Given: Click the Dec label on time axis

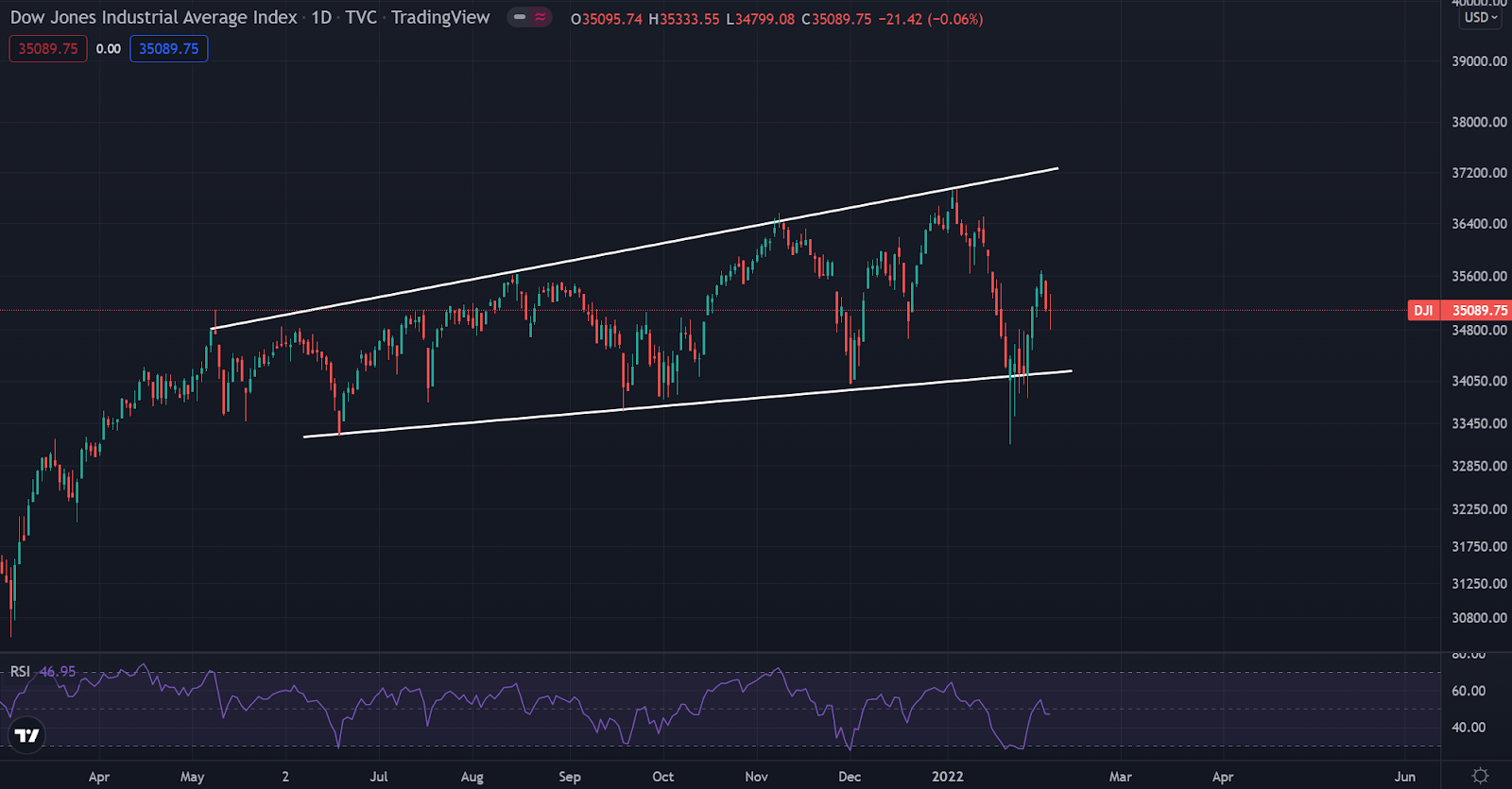Looking at the screenshot, I should click(850, 777).
